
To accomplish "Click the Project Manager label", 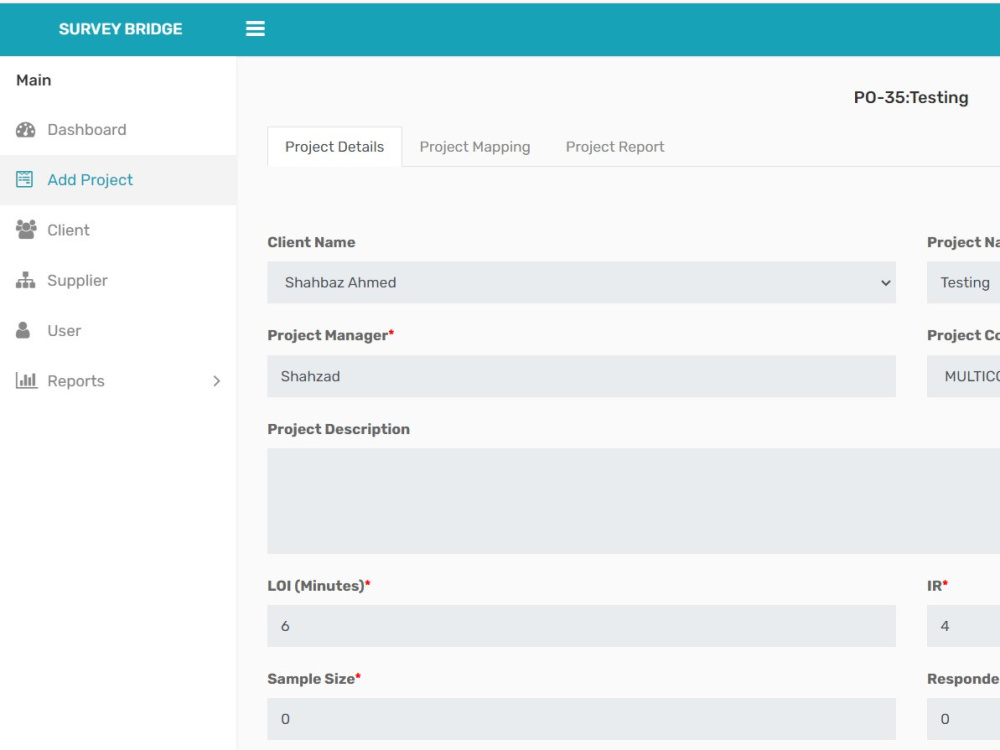I will 330,335.
